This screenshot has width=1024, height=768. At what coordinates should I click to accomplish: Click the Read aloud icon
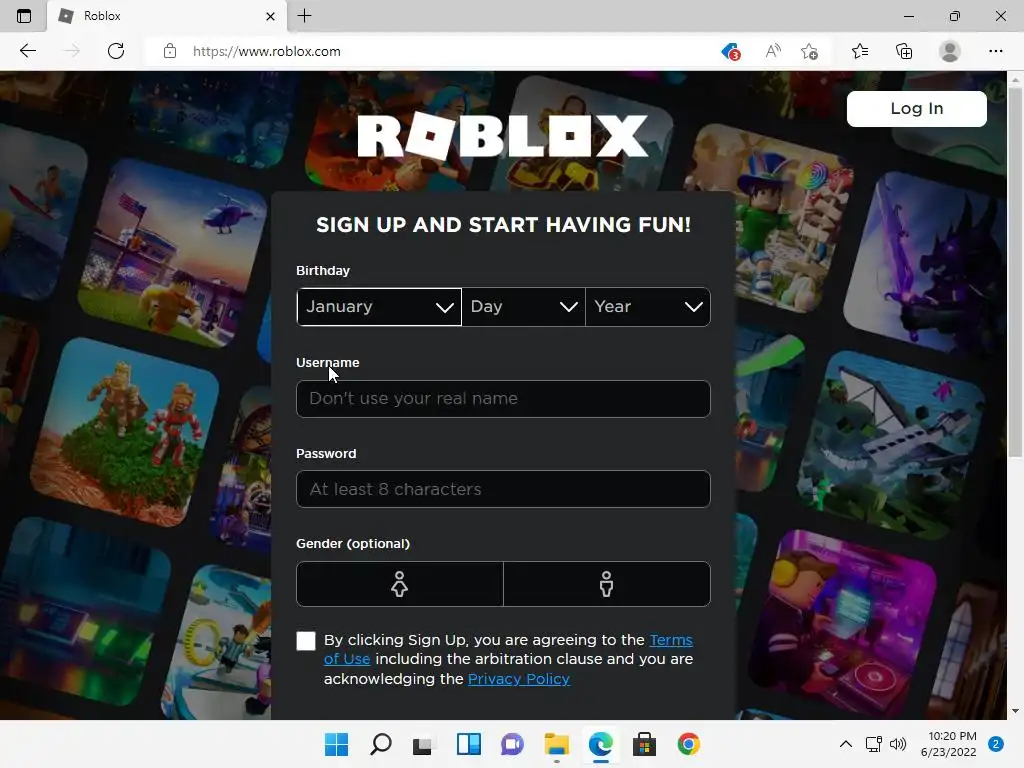tap(773, 51)
